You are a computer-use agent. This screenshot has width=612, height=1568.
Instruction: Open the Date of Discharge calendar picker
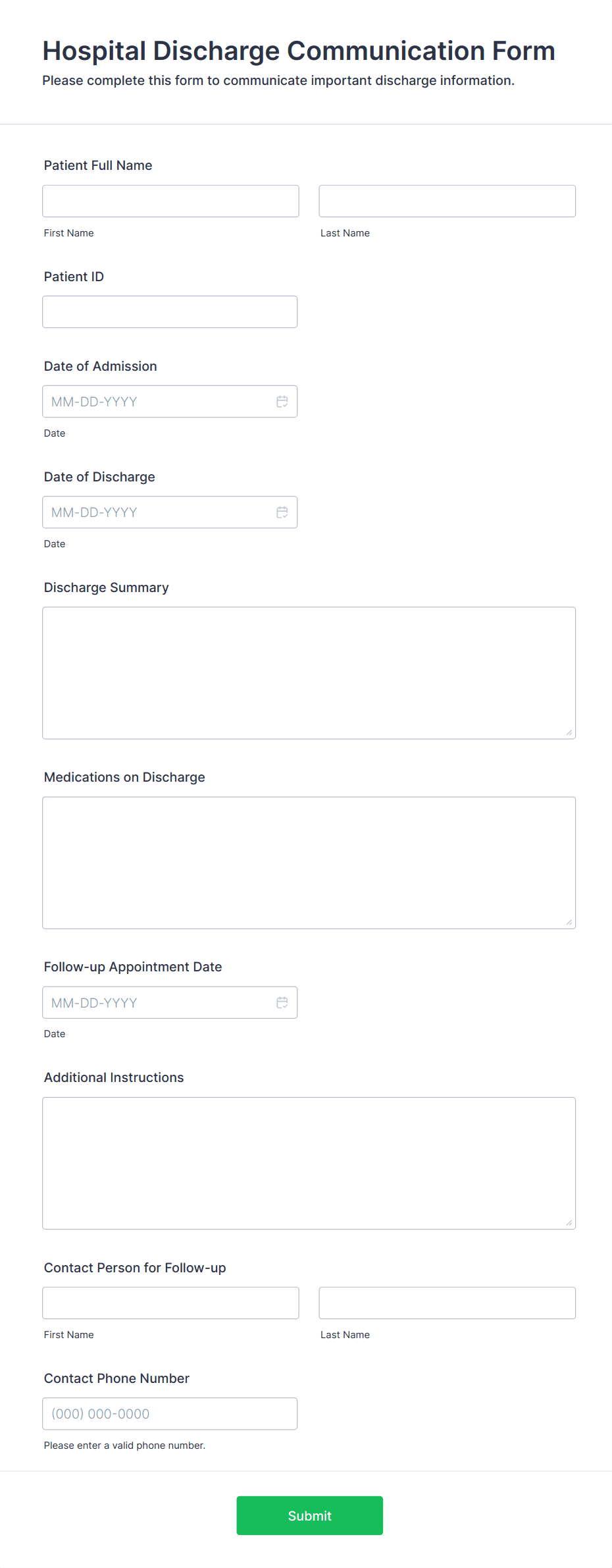[x=283, y=512]
